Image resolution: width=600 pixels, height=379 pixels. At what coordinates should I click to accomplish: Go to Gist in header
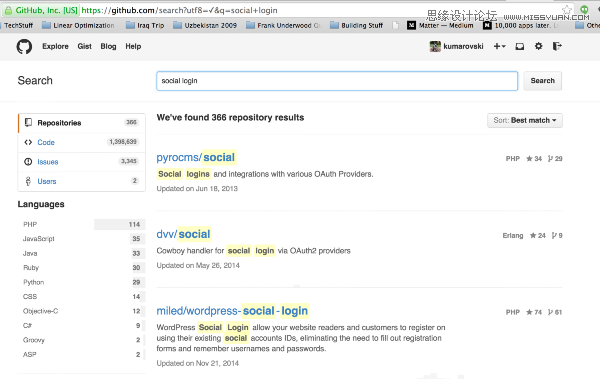[85, 46]
